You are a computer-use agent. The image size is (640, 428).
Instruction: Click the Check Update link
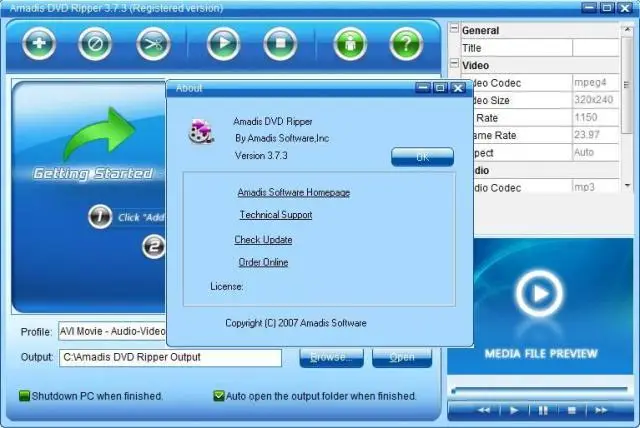tap(263, 240)
